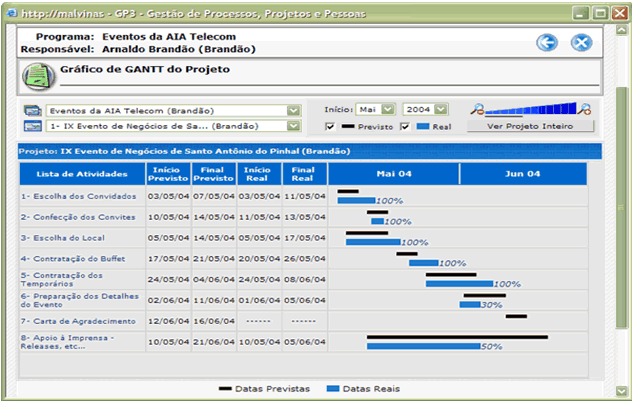Open the IX Evento de Negócios project dropdown
Screen dimensions: 632x401
[x=294, y=126]
